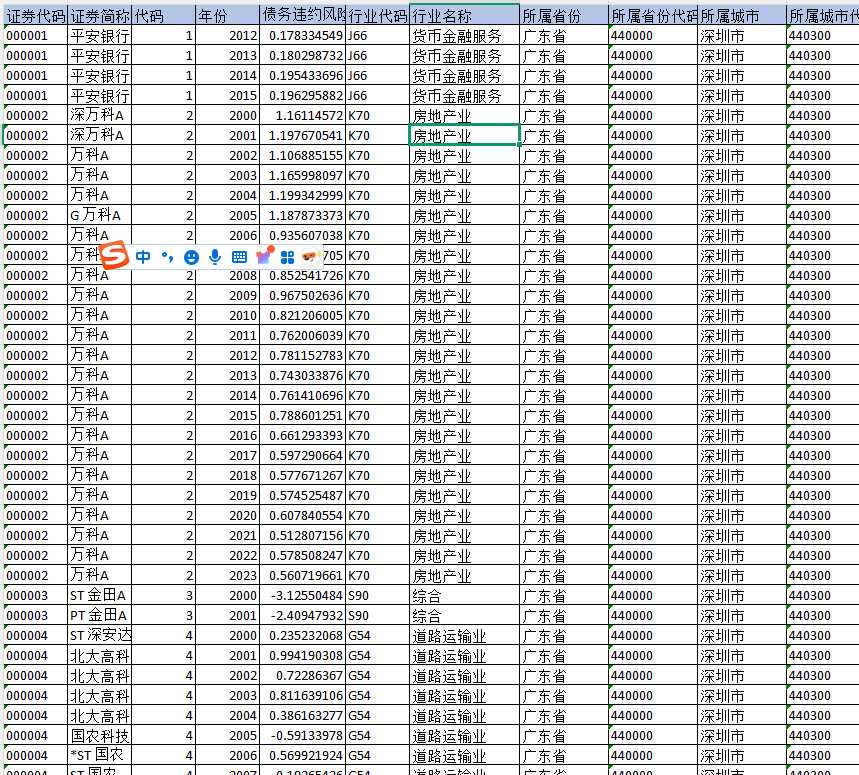Select the 年份 column header cell

pos(226,16)
